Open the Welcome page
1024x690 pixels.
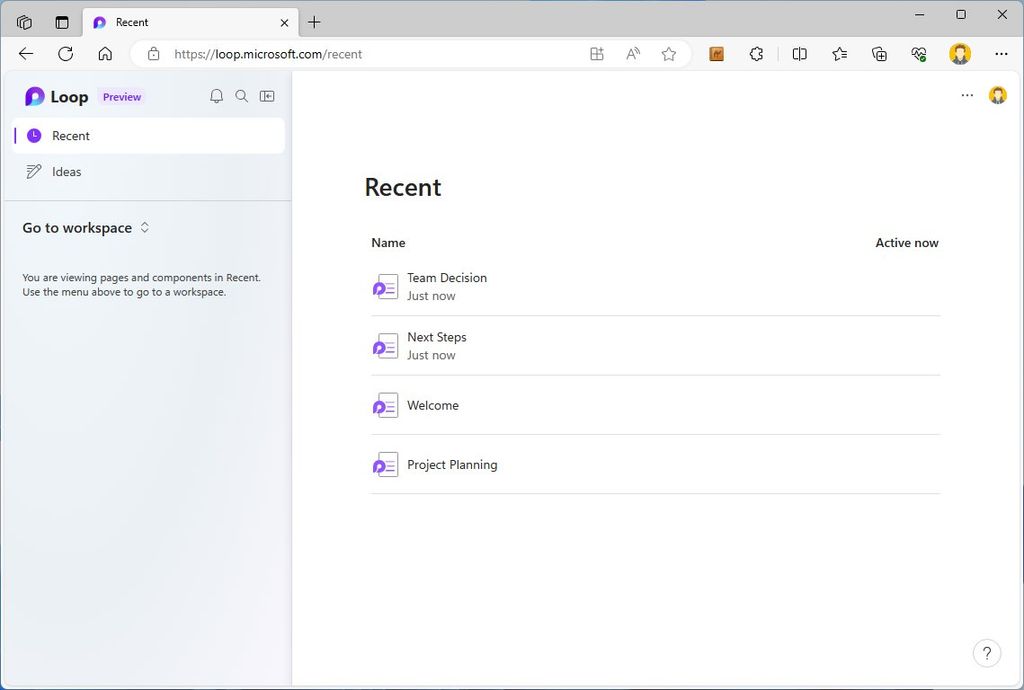tap(432, 405)
